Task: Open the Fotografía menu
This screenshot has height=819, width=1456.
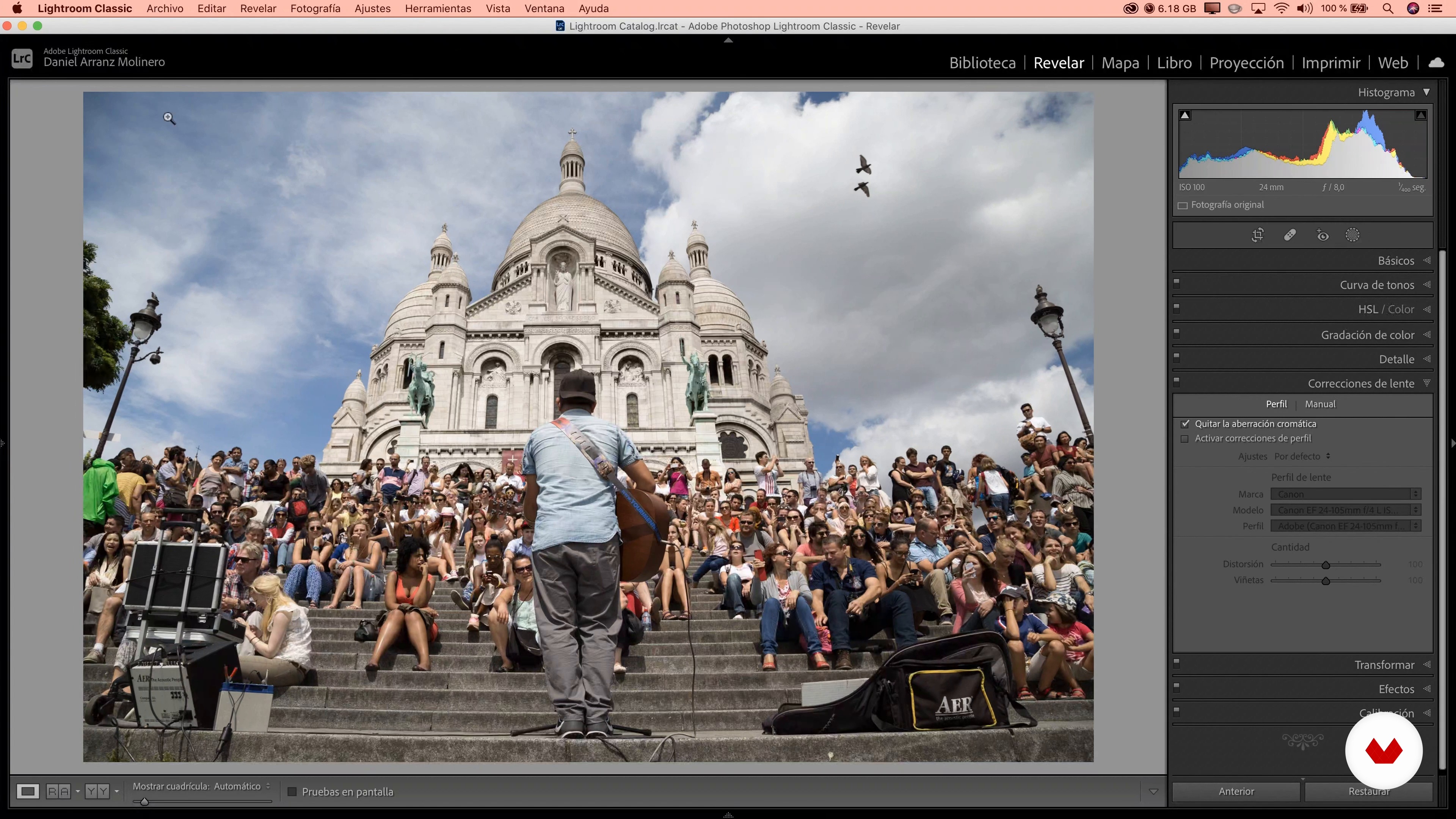Action: [x=315, y=8]
